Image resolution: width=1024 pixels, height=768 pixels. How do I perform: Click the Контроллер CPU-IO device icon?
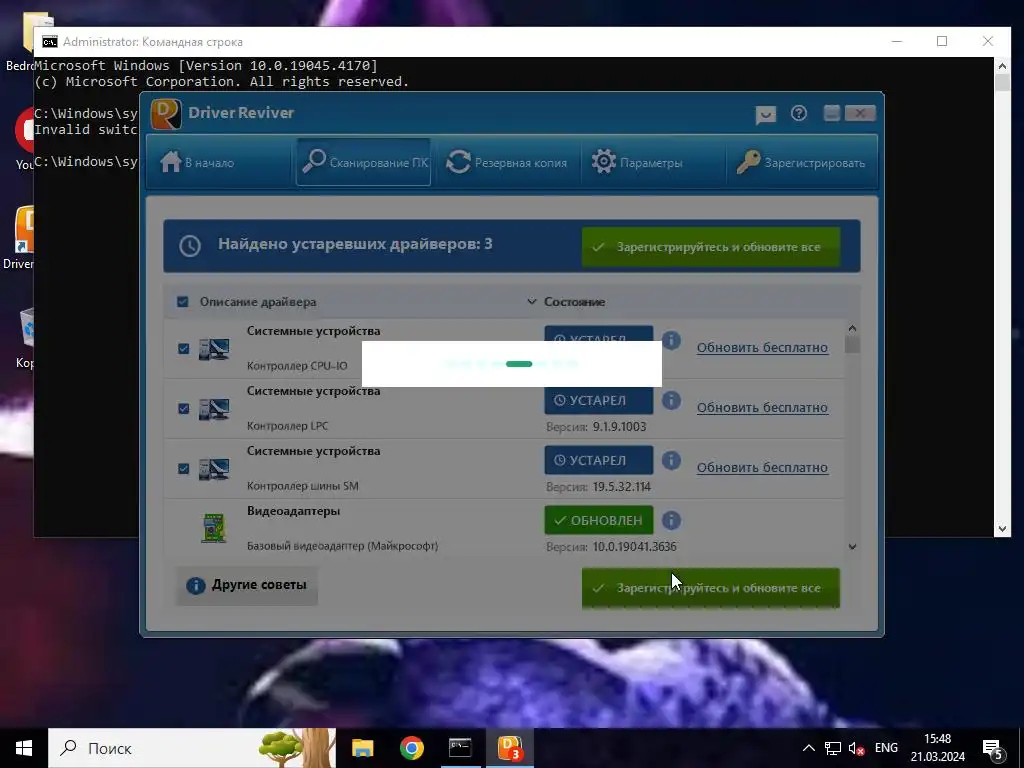pos(214,349)
